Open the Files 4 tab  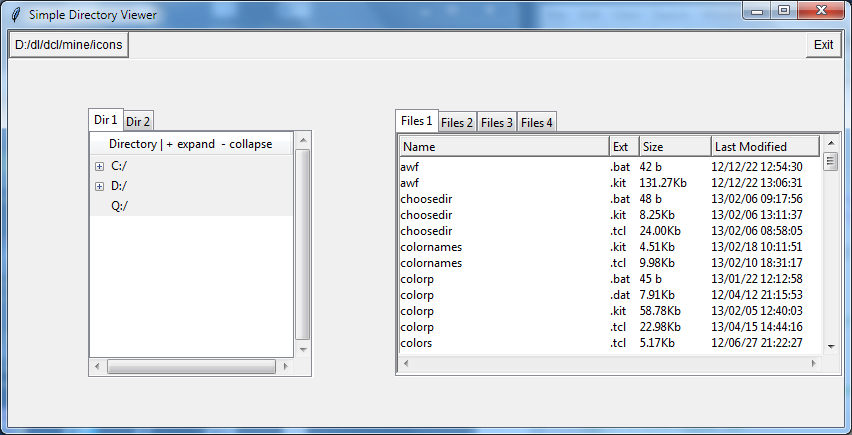537,123
